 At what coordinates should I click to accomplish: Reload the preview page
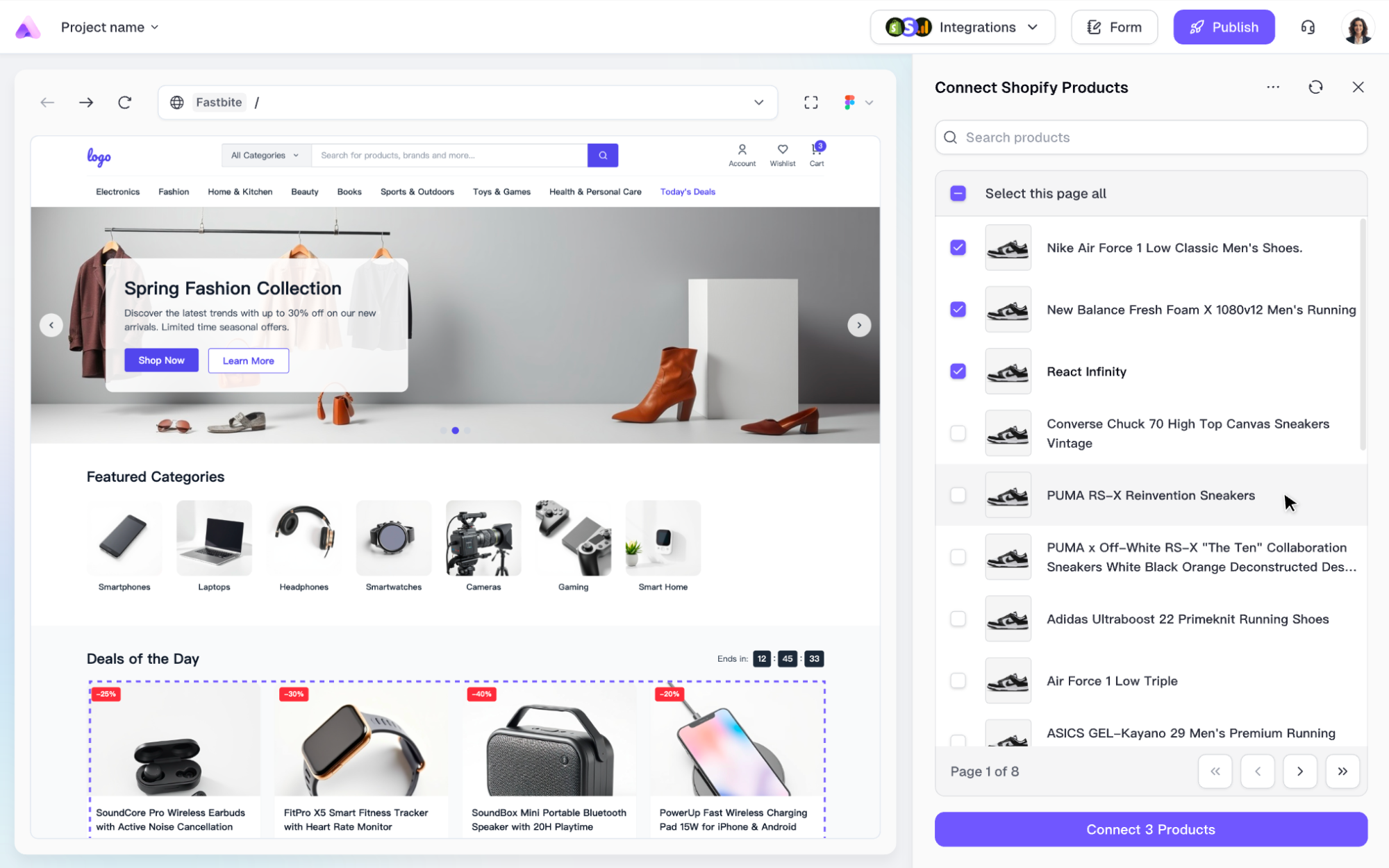pos(125,103)
